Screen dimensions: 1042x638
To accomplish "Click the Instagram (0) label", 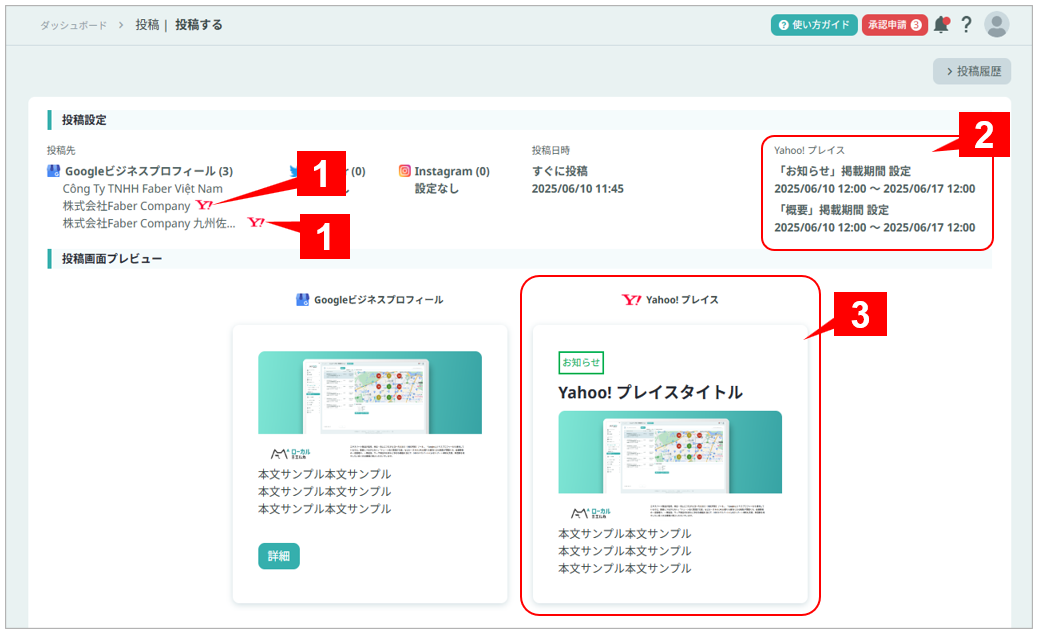I will (452, 171).
